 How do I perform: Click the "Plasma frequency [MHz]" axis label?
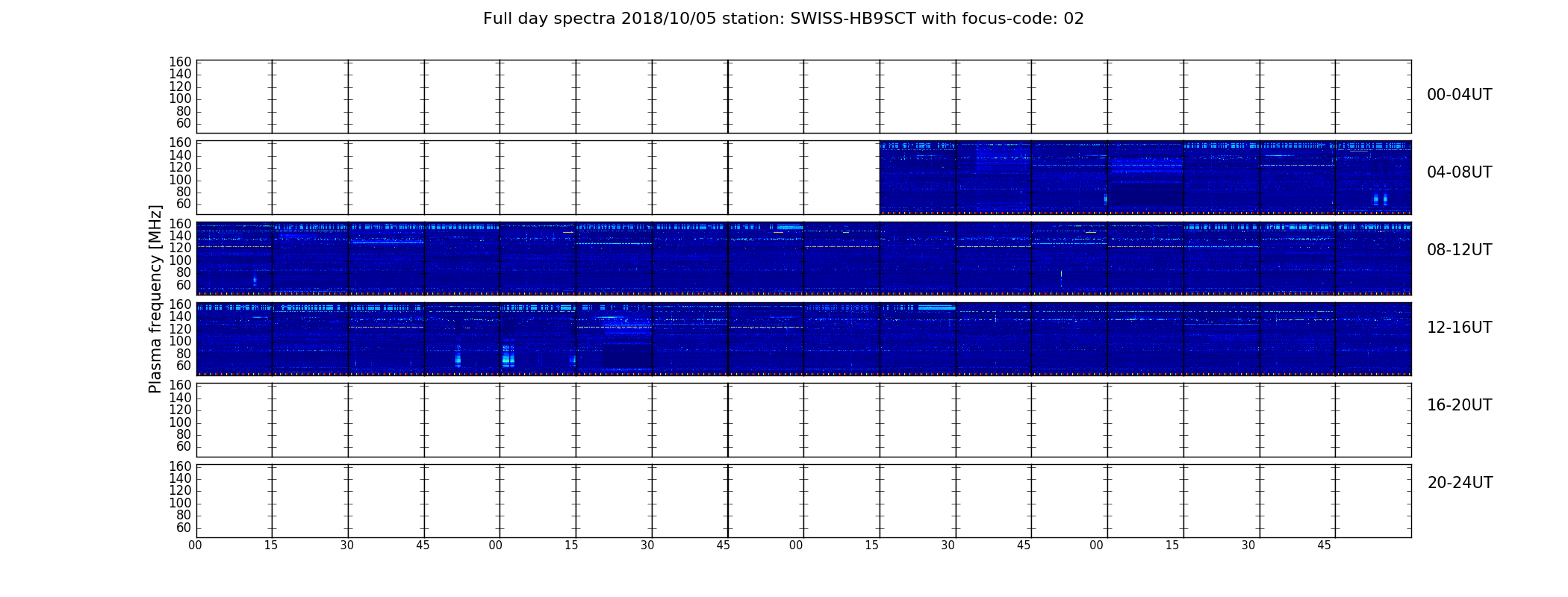click(155, 298)
